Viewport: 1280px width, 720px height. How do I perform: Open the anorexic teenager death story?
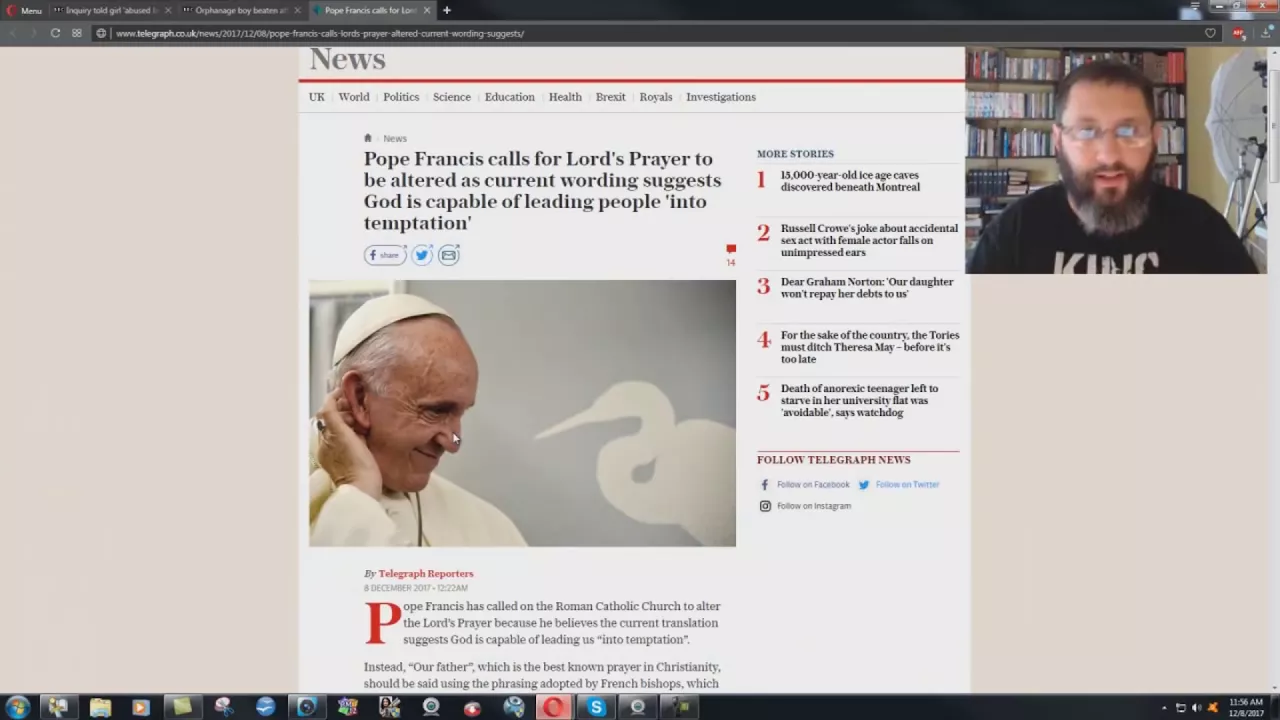859,400
